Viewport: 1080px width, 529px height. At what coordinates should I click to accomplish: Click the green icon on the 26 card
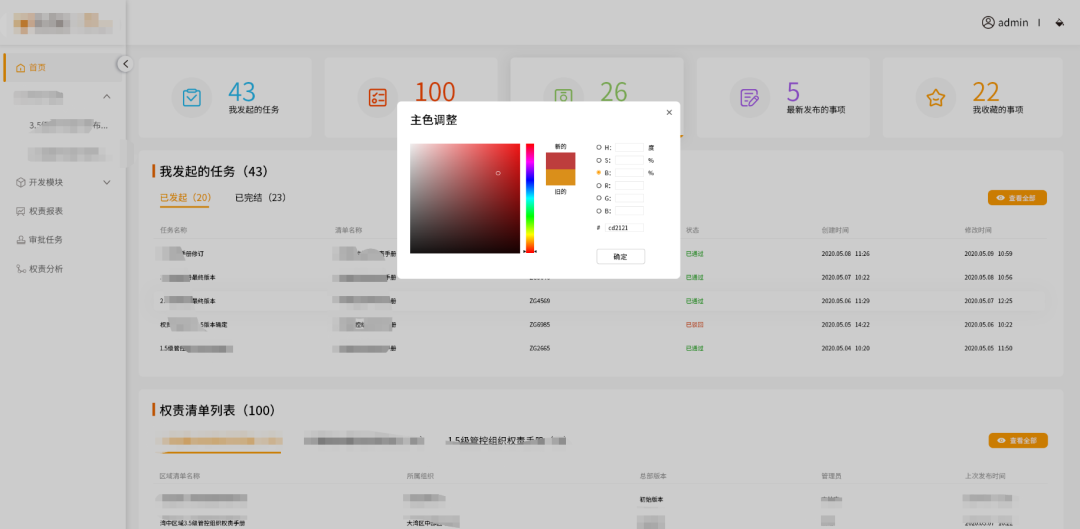click(563, 97)
